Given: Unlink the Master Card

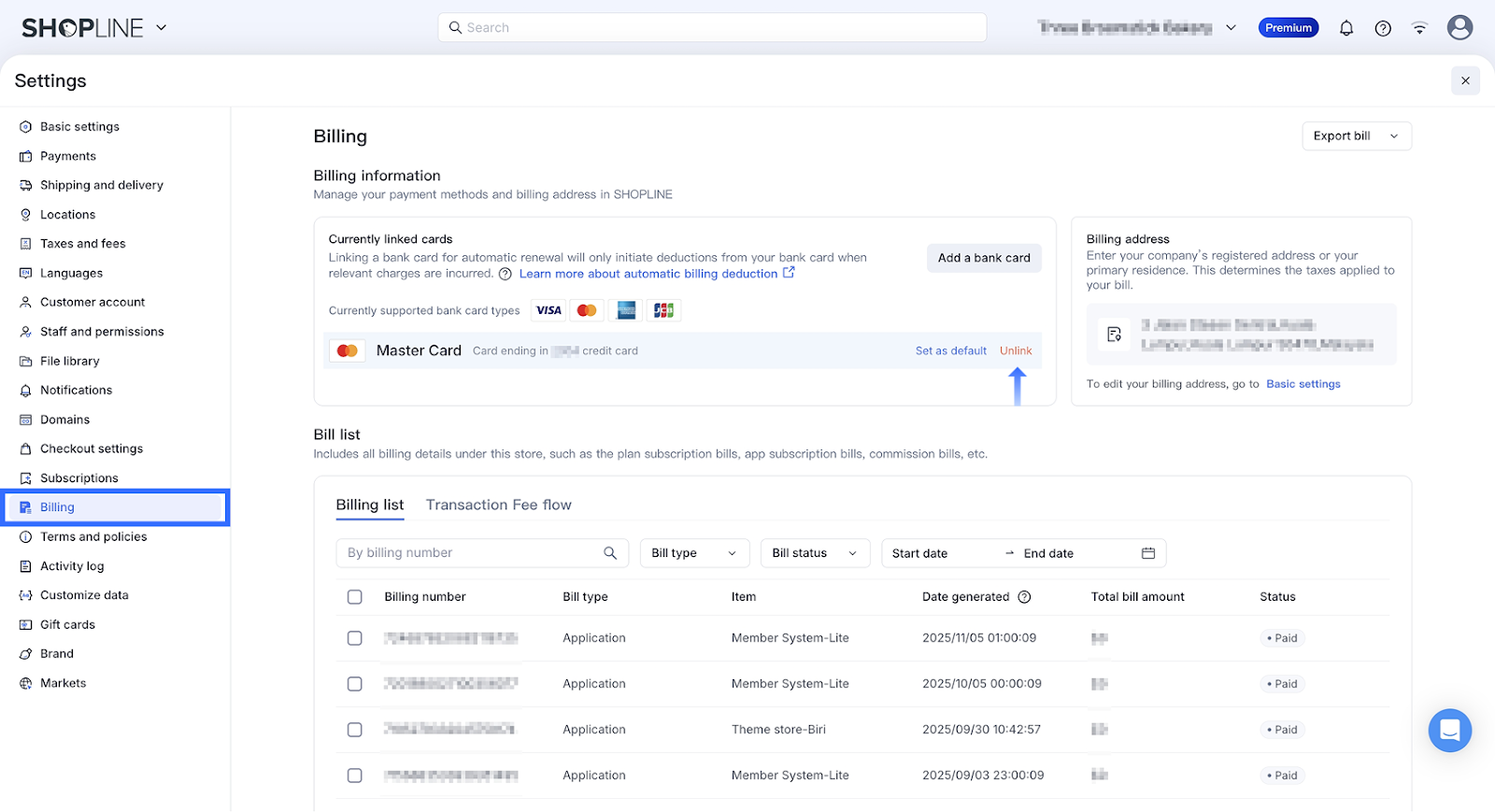Looking at the screenshot, I should click(x=1016, y=351).
